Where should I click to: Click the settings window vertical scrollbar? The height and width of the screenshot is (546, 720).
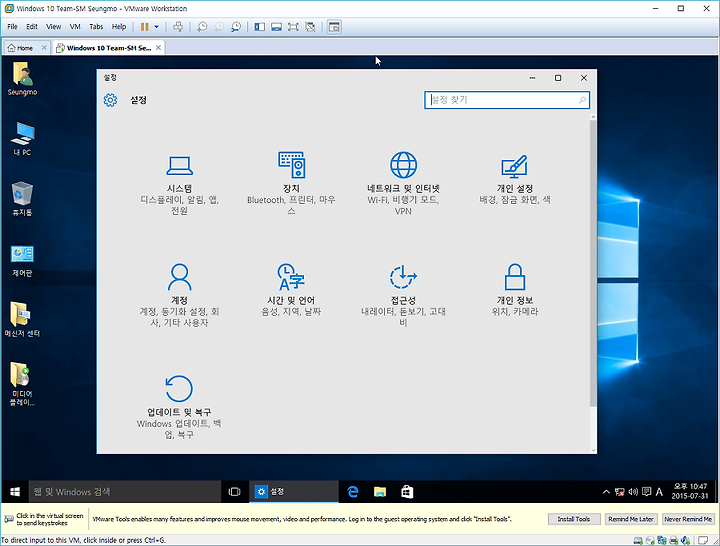point(593,263)
